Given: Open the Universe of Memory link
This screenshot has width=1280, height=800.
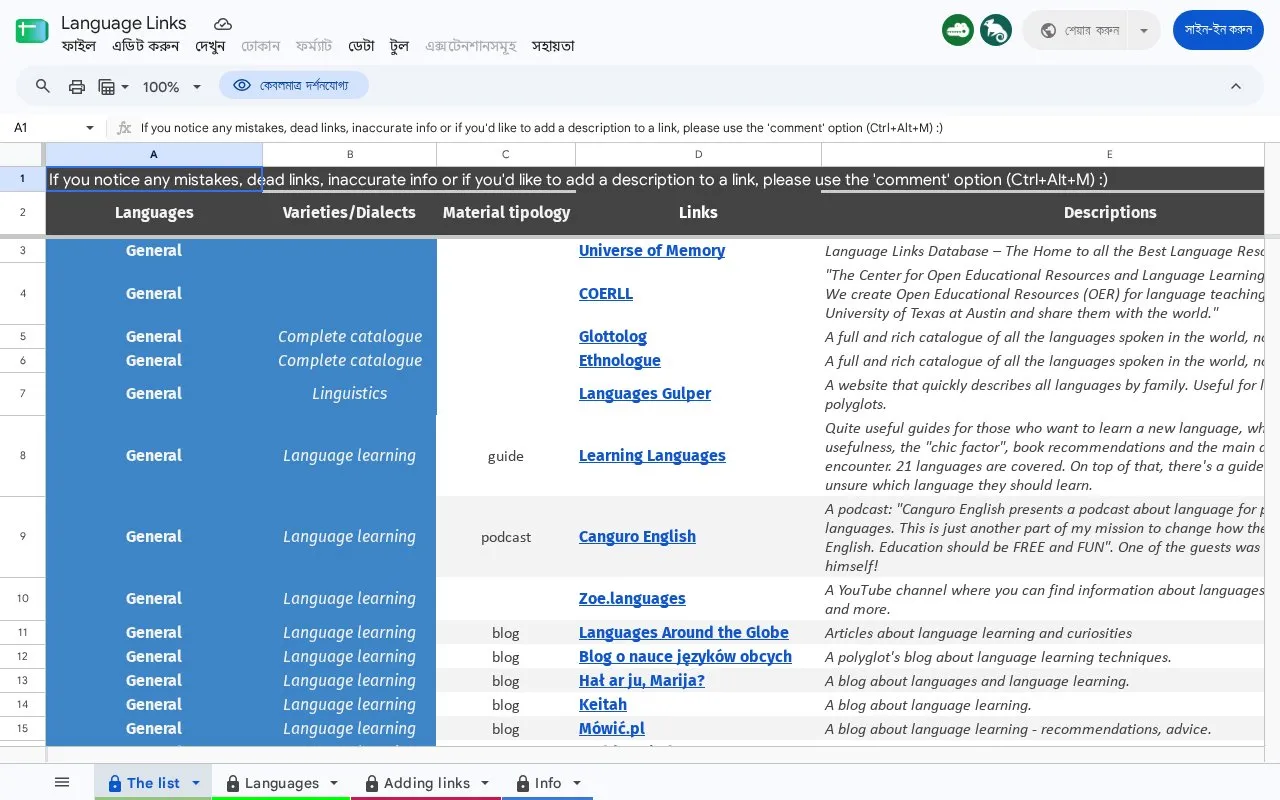Looking at the screenshot, I should [652, 251].
